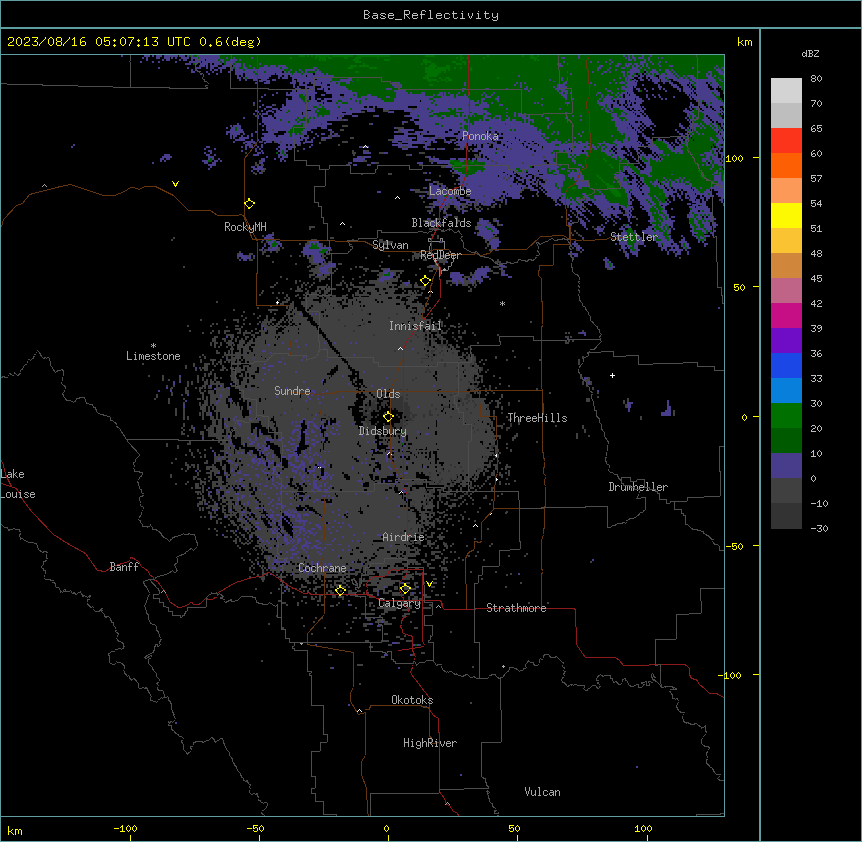The image size is (862, 842).
Task: Click the HighRiver label
Action: (430, 743)
